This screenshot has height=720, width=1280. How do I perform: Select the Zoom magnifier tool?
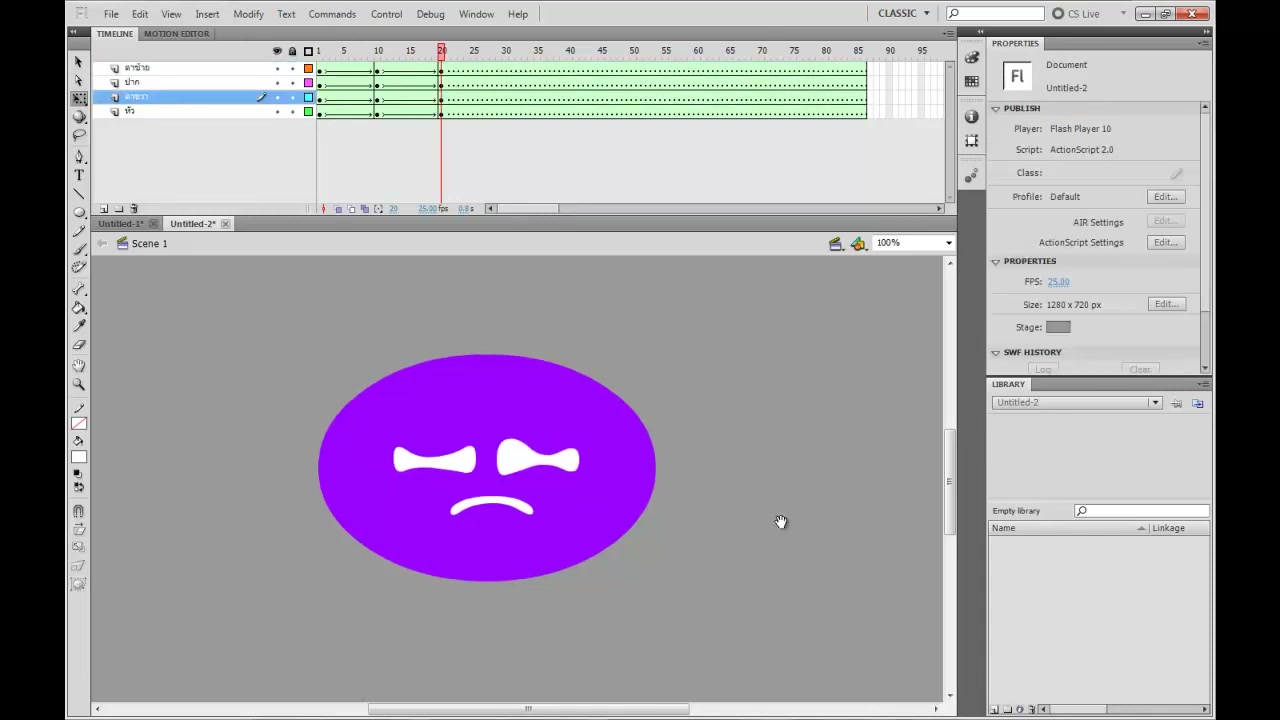tap(79, 384)
